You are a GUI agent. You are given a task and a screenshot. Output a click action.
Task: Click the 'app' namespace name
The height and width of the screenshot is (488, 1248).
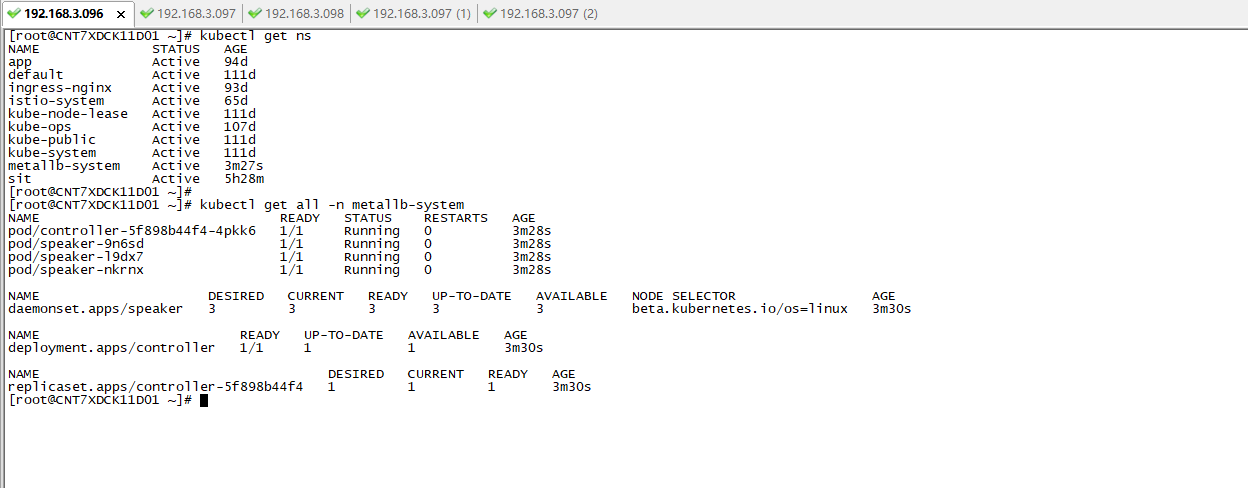coord(20,62)
